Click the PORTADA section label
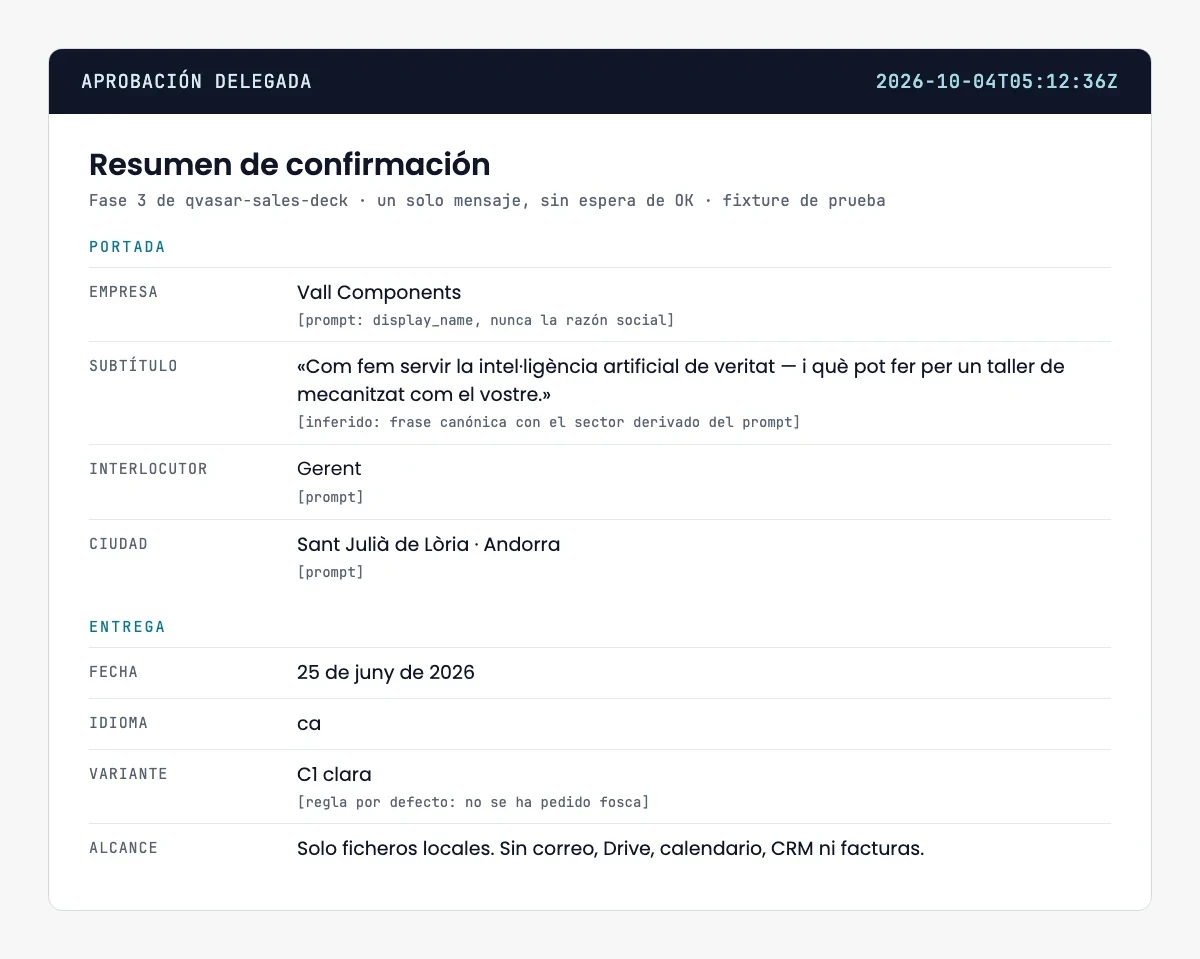The image size is (1200, 959). (127, 247)
